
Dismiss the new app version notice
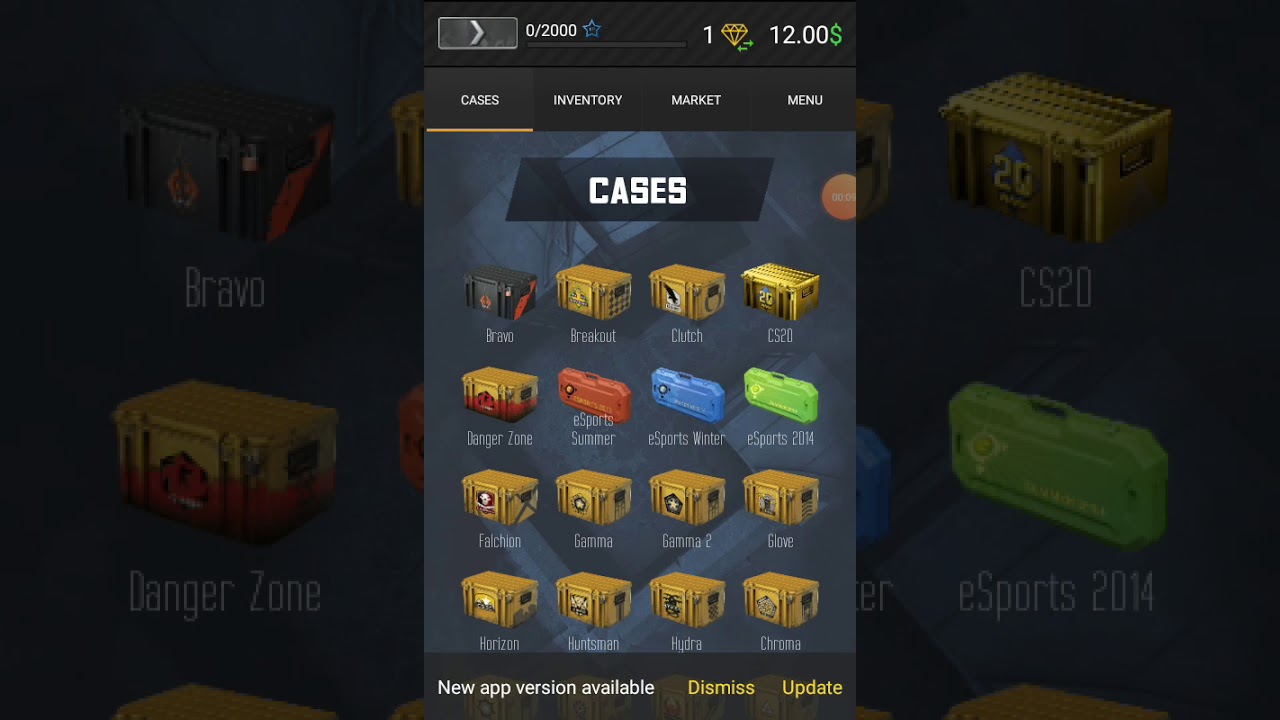click(721, 688)
